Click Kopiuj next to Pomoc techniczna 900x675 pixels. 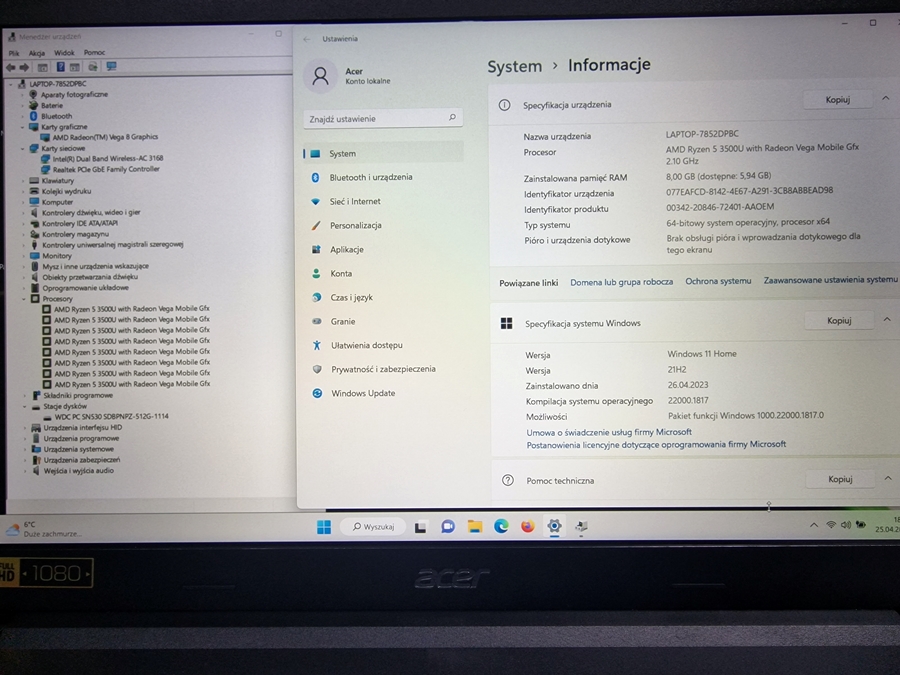tap(840, 479)
